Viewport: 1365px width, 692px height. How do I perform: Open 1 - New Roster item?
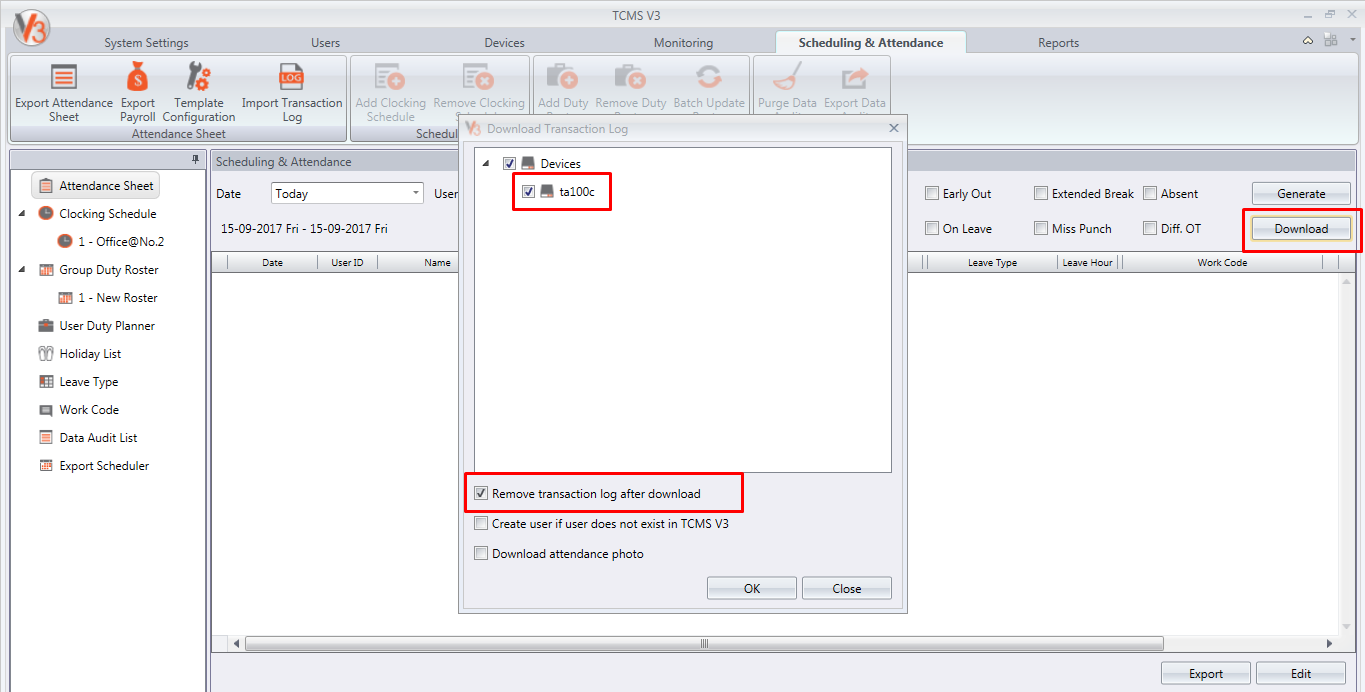(x=107, y=298)
